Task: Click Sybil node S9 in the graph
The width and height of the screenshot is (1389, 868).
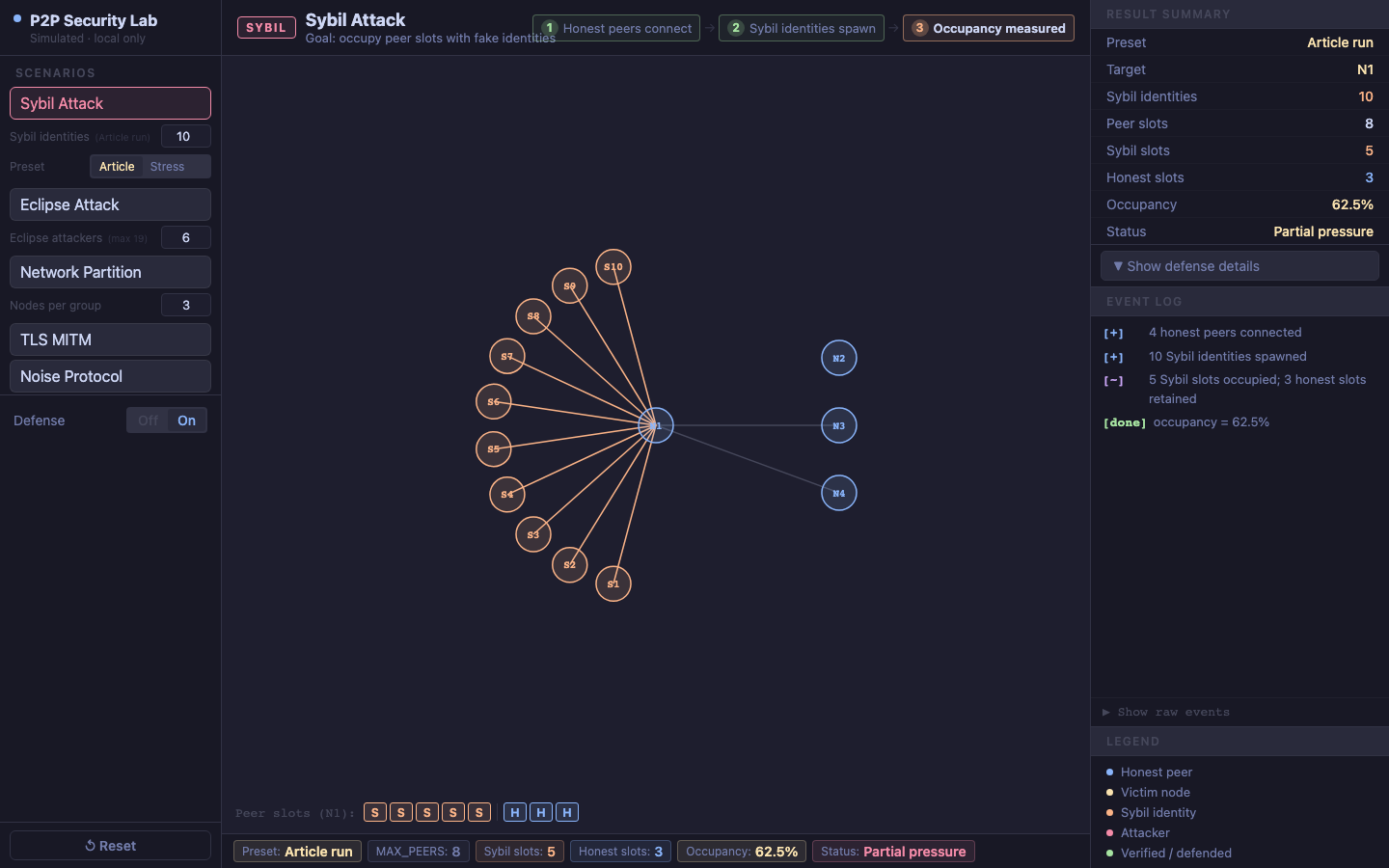Action: tap(570, 285)
